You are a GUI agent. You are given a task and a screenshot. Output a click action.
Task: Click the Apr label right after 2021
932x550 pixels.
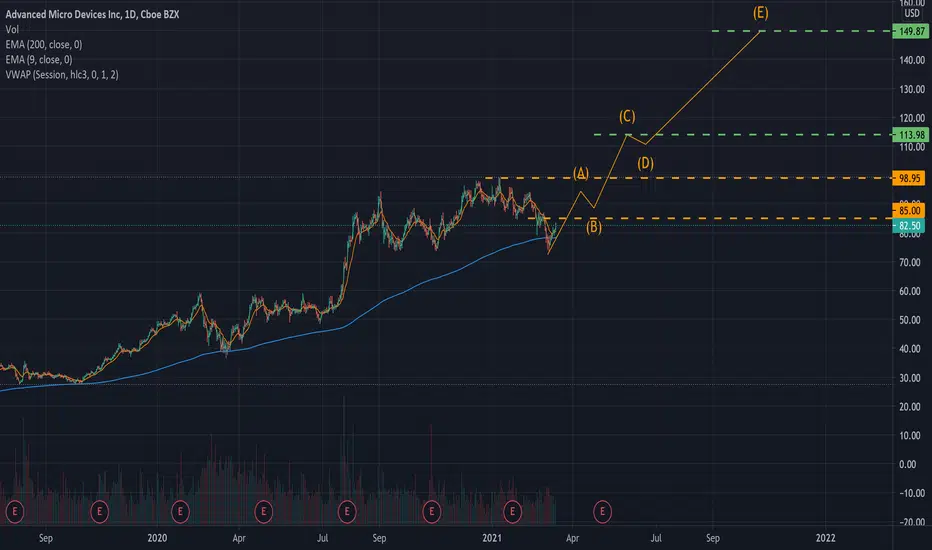(572, 538)
